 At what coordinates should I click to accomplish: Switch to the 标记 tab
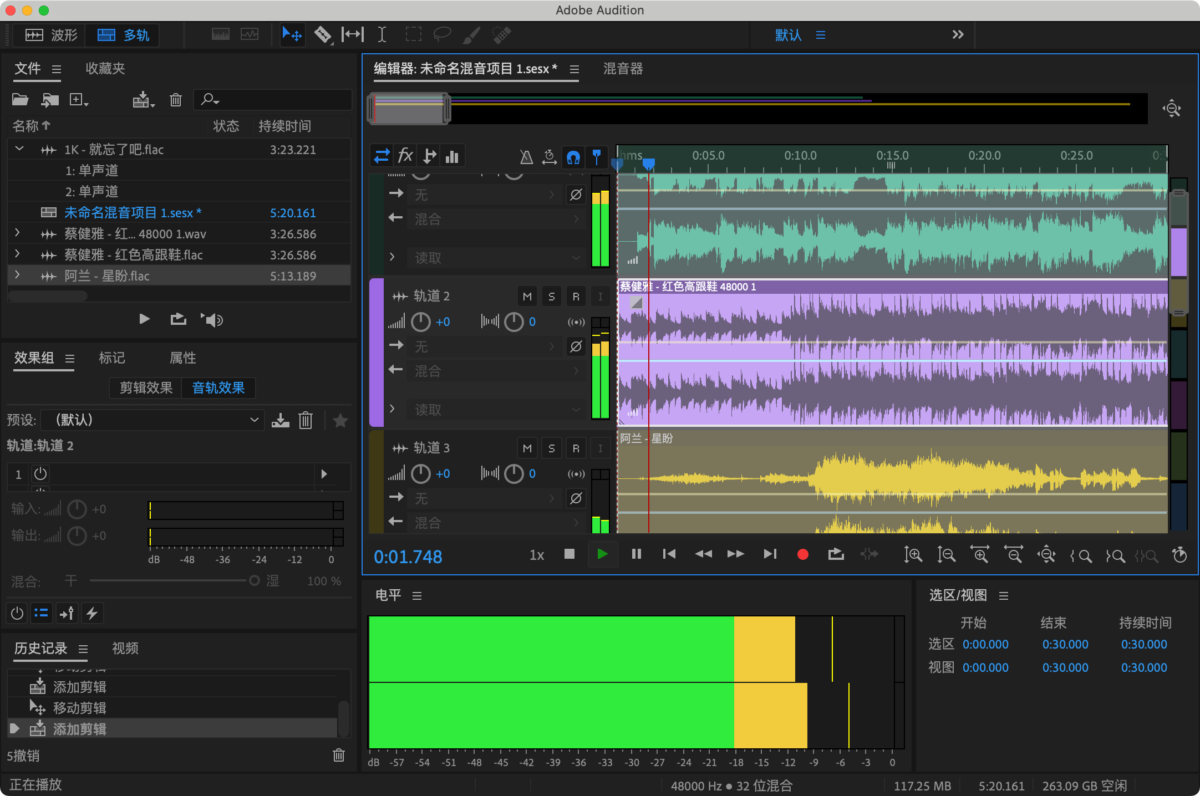[x=112, y=358]
